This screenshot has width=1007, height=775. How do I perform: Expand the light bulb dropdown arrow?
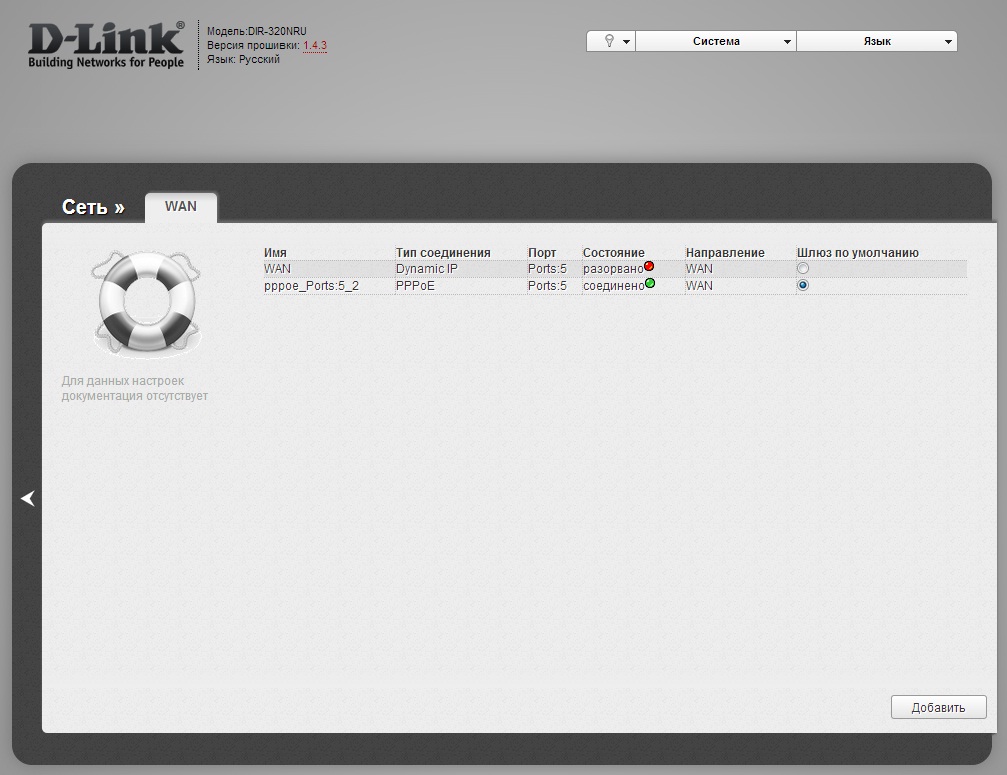[626, 42]
